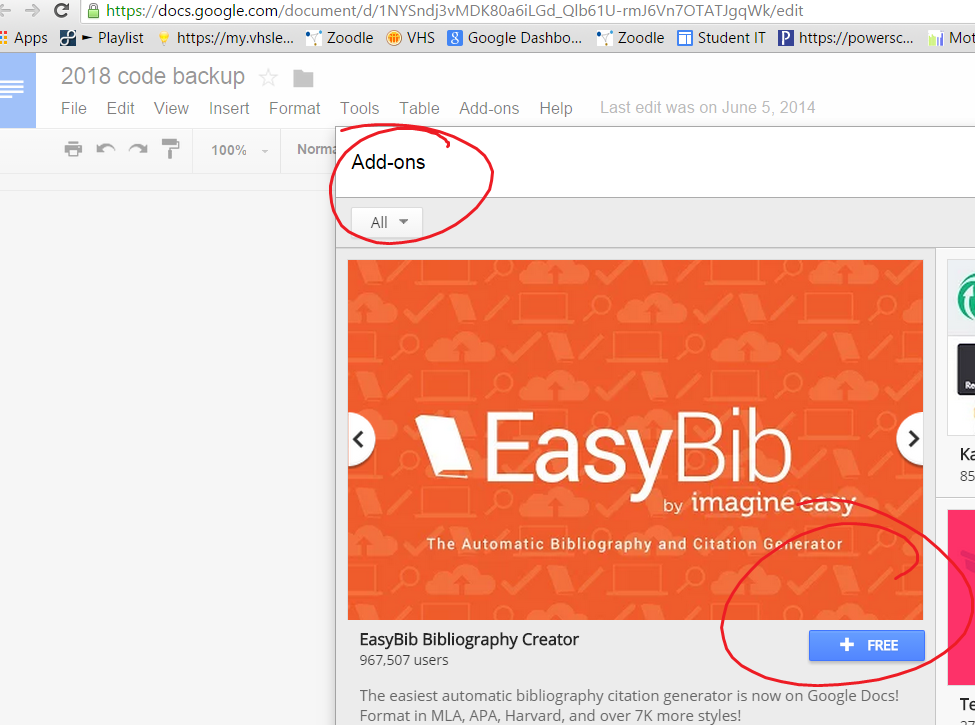Open the Format menu
The width and height of the screenshot is (975, 725).
(294, 108)
